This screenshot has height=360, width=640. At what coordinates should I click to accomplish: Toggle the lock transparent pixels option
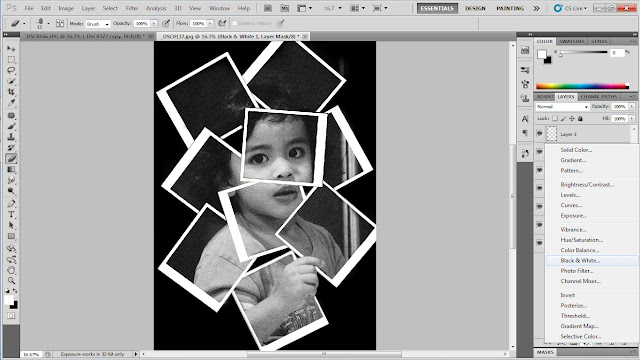click(x=555, y=119)
